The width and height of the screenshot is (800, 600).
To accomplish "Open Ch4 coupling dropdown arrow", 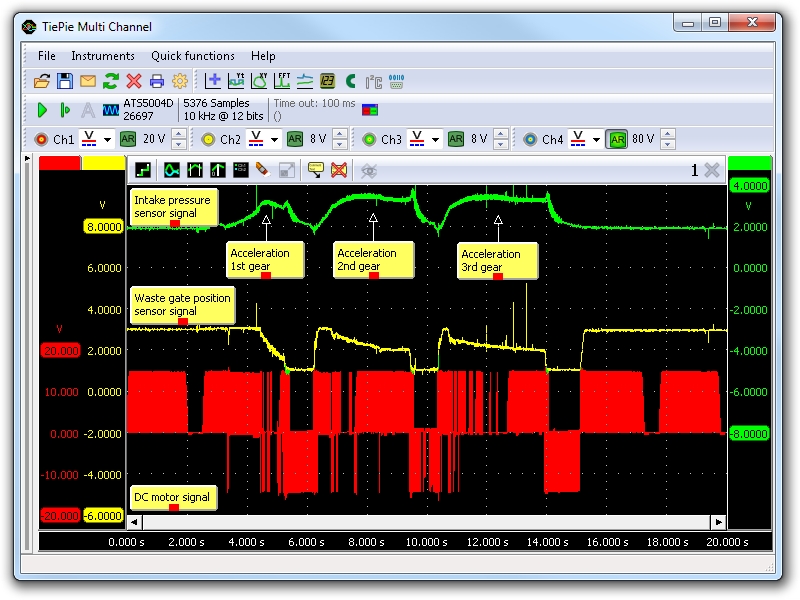I will click(x=597, y=139).
